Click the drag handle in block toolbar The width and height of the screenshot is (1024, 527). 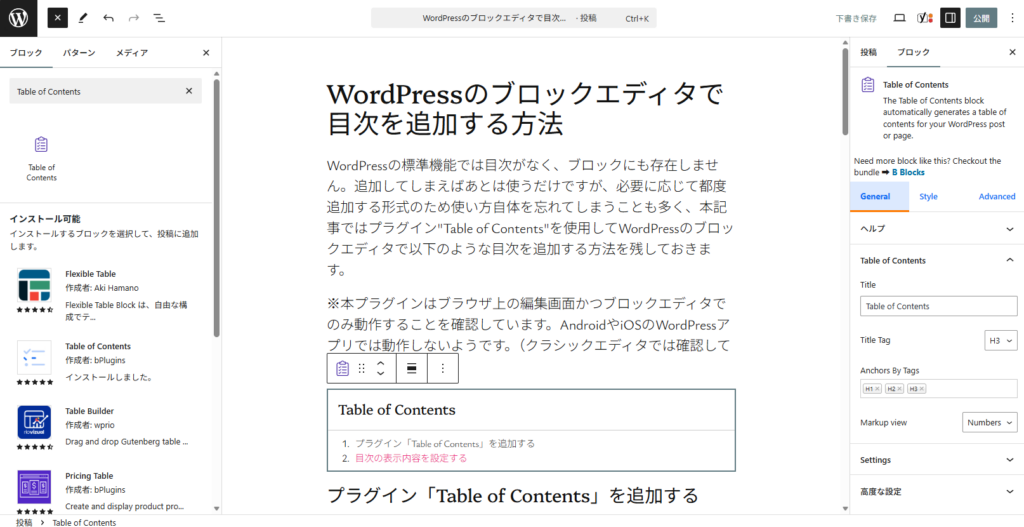[x=362, y=368]
